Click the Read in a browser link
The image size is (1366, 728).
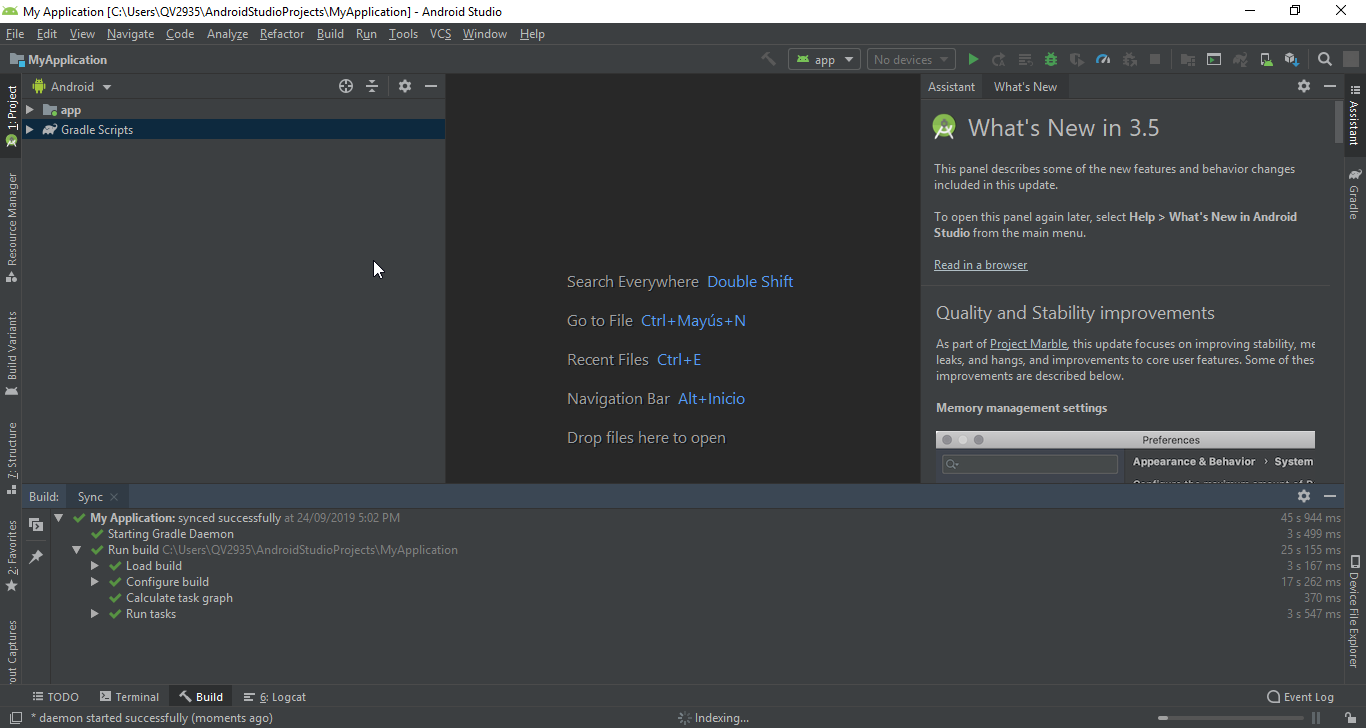(980, 265)
